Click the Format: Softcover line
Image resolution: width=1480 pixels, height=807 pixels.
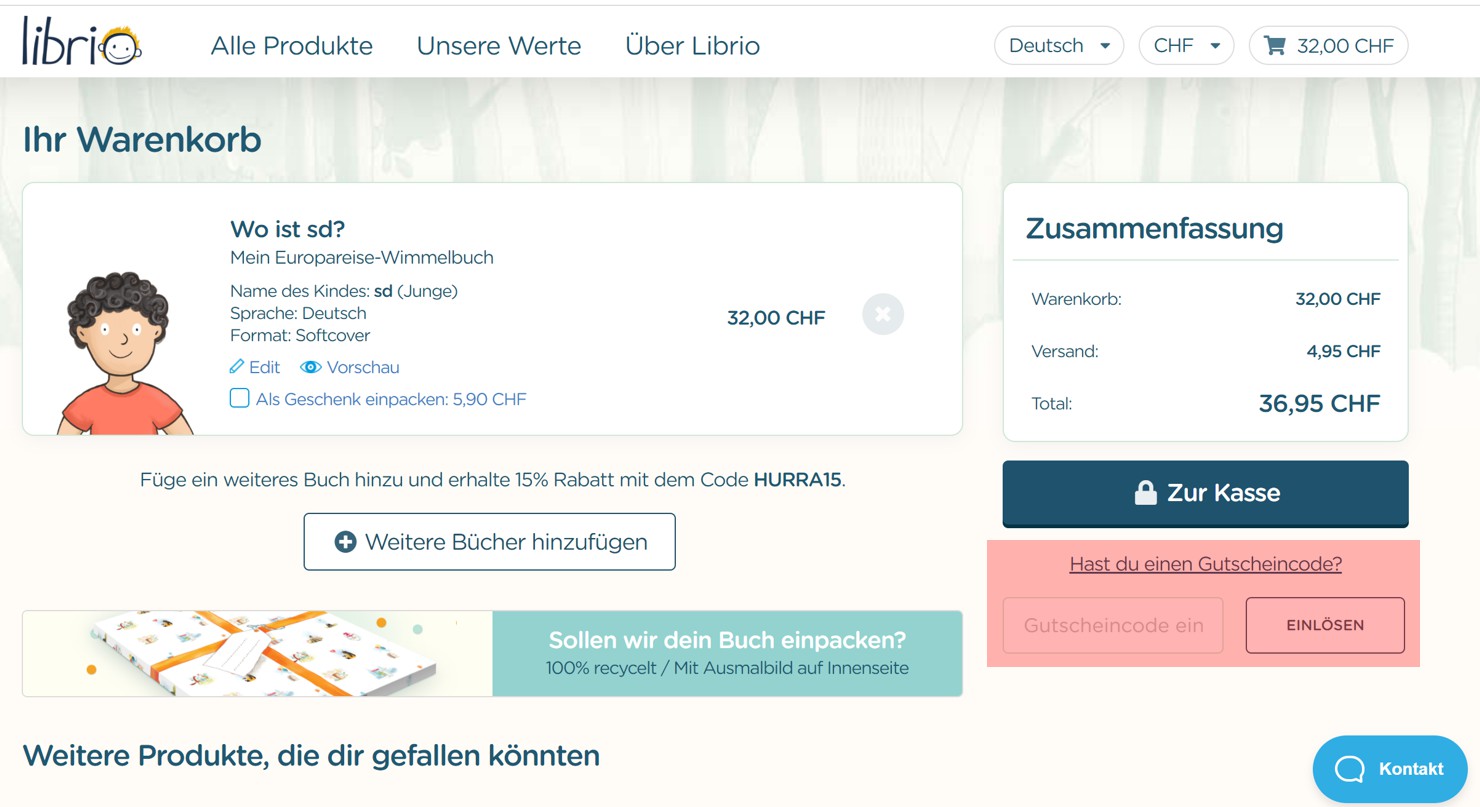coord(300,335)
